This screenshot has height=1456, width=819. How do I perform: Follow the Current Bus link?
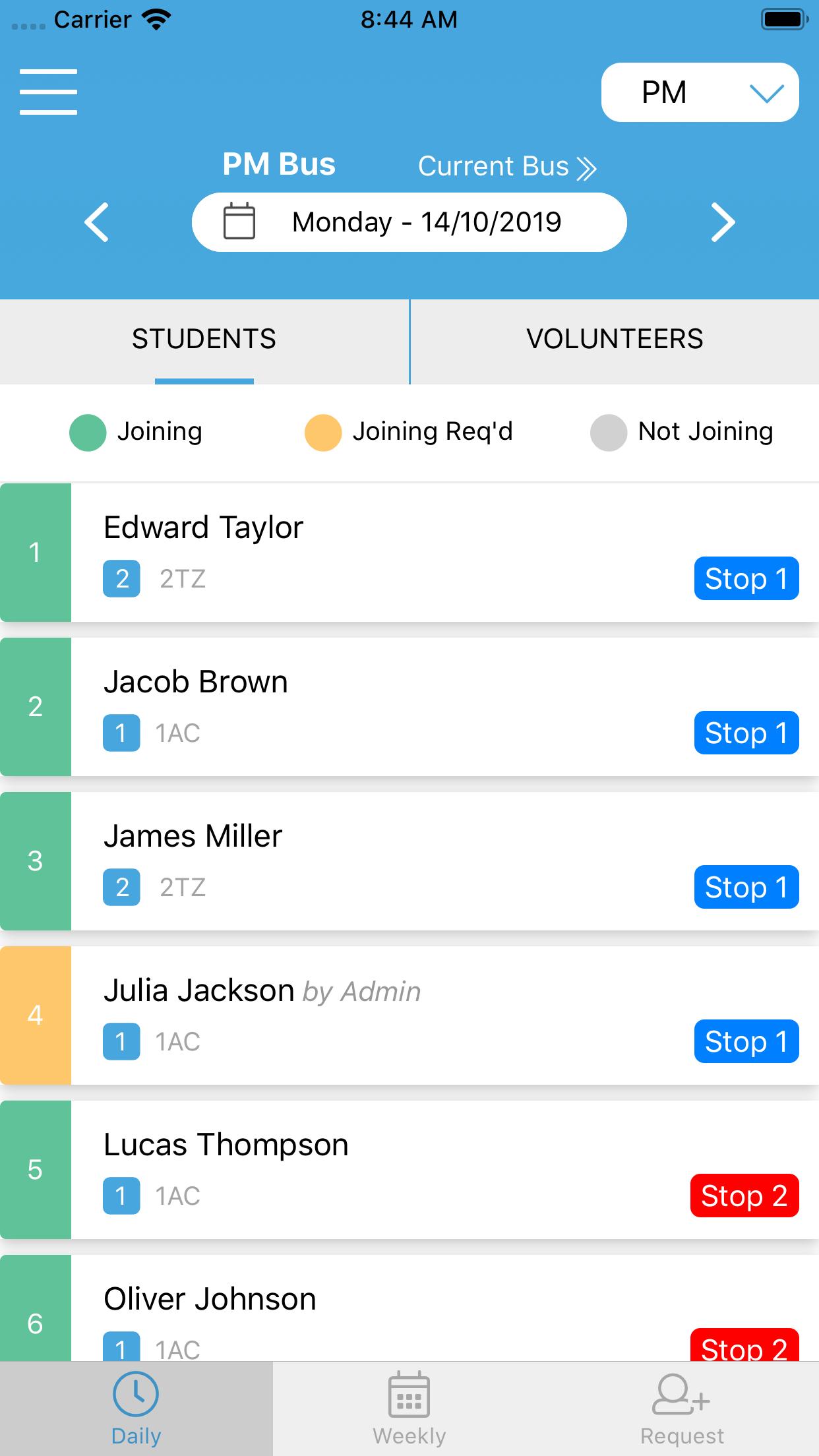click(493, 167)
